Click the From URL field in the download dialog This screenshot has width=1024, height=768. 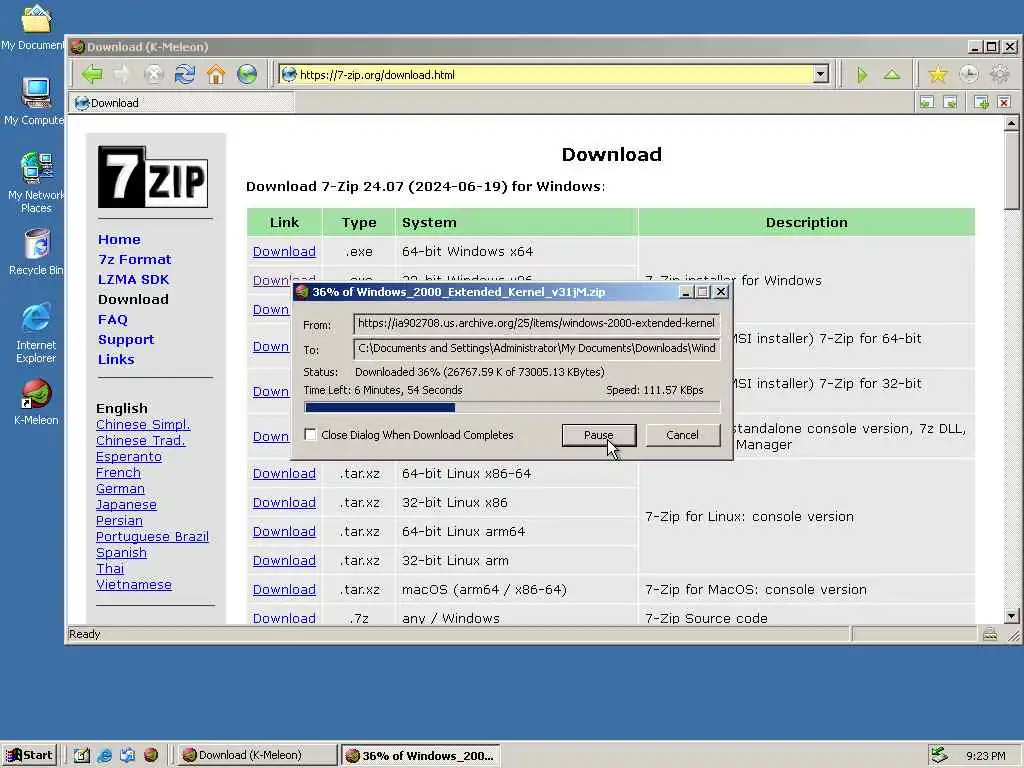pyautogui.click(x=536, y=323)
